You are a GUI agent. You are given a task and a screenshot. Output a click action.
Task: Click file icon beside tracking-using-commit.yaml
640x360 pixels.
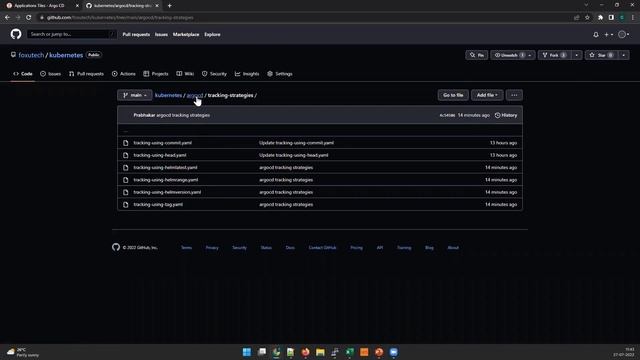[x=126, y=143]
